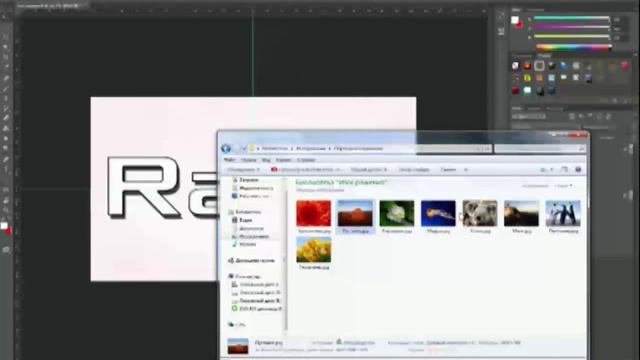Click the Homegroup icon in navigation pane

click(x=231, y=260)
